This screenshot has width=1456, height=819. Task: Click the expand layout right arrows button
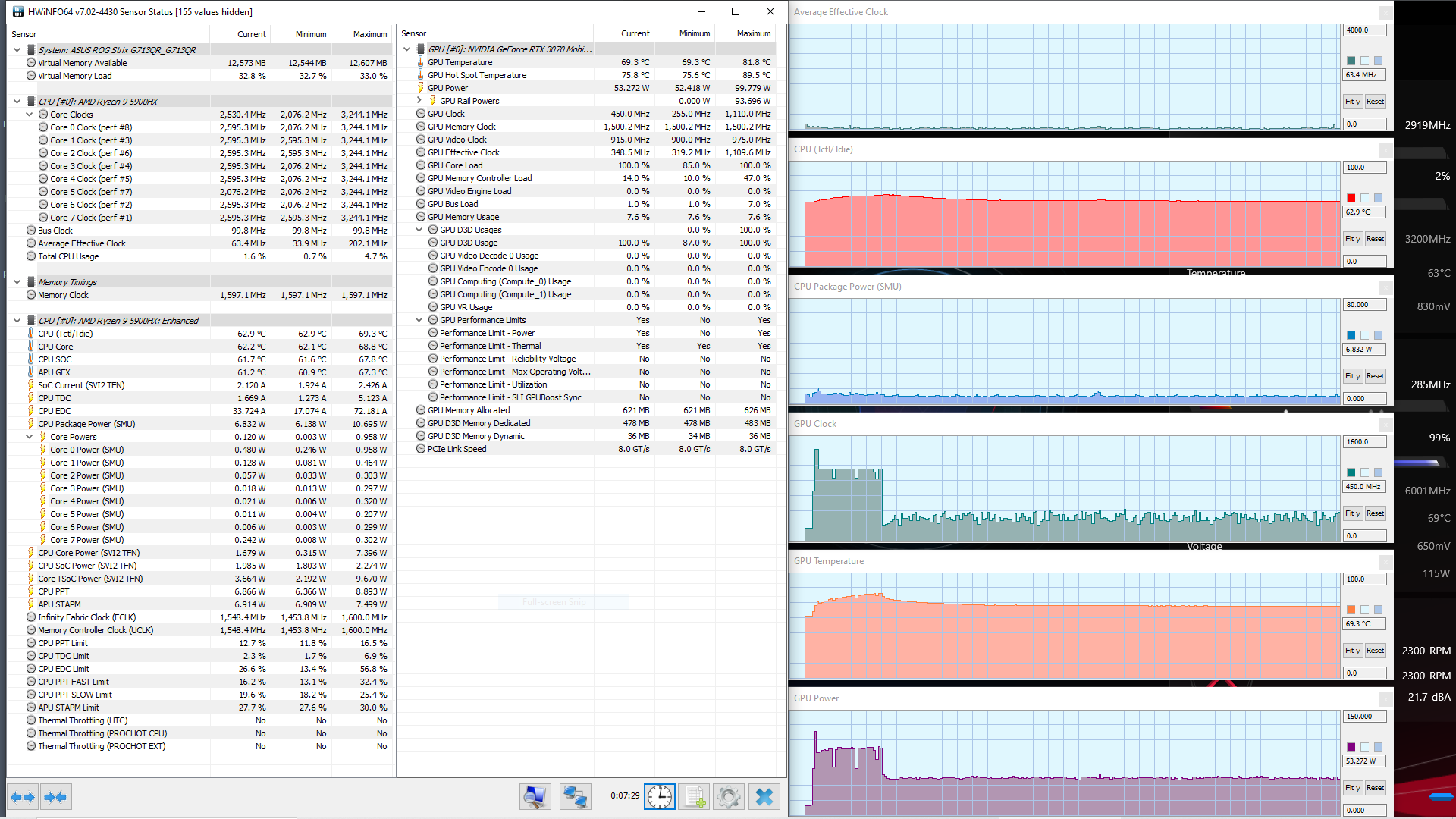[x=23, y=797]
